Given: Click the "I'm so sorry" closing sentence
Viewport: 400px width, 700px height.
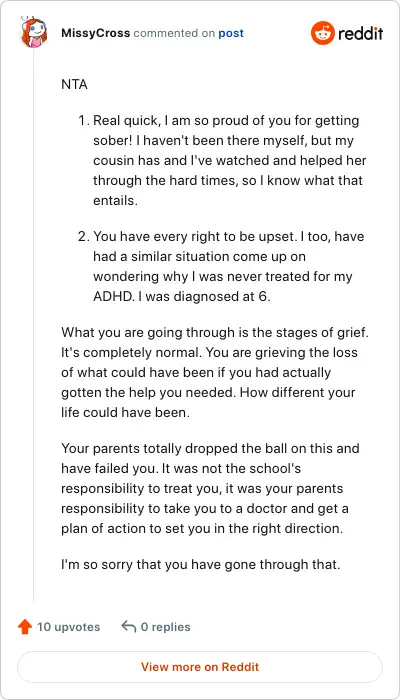Looking at the screenshot, I should coord(201,565).
